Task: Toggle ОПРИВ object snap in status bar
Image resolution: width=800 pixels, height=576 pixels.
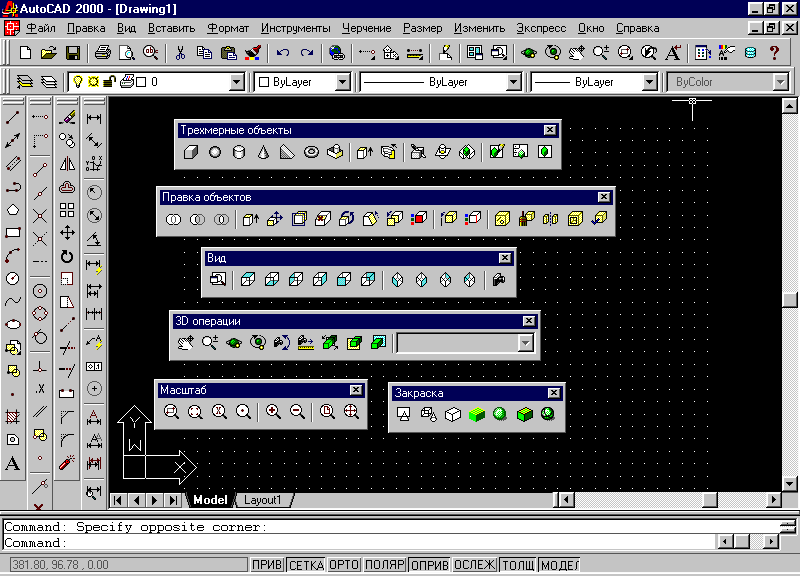Action: point(430,565)
